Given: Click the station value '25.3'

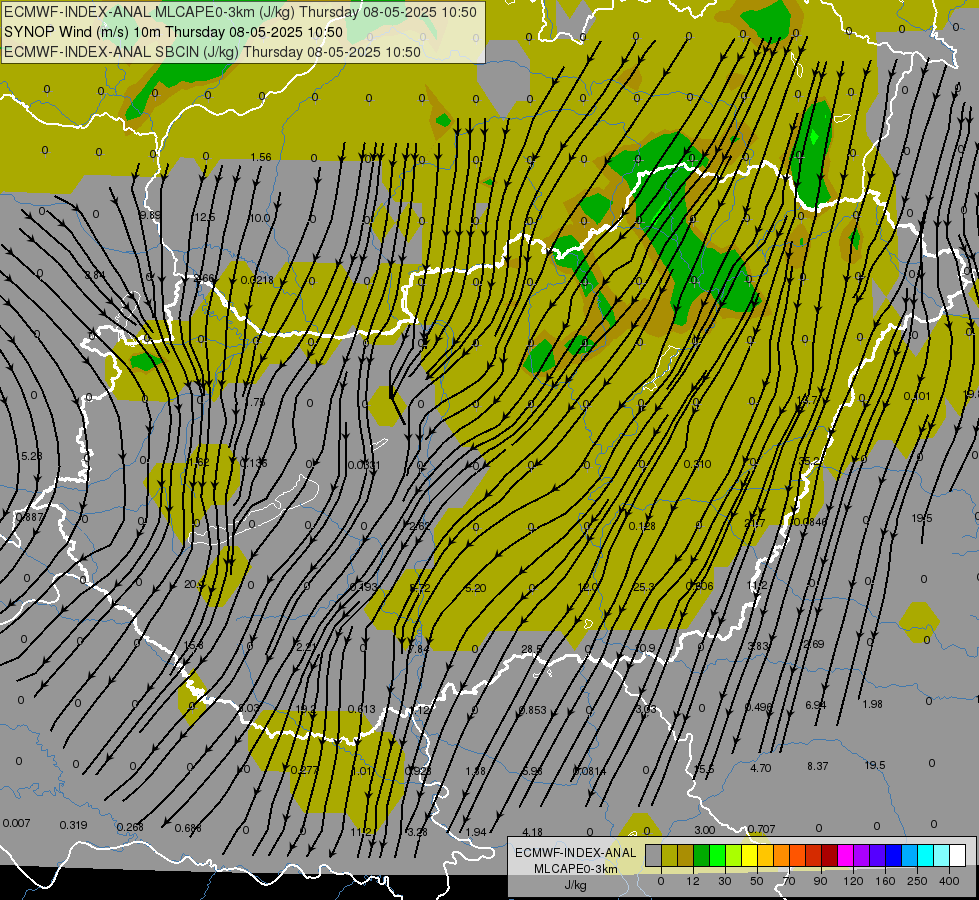Looking at the screenshot, I should (644, 586).
